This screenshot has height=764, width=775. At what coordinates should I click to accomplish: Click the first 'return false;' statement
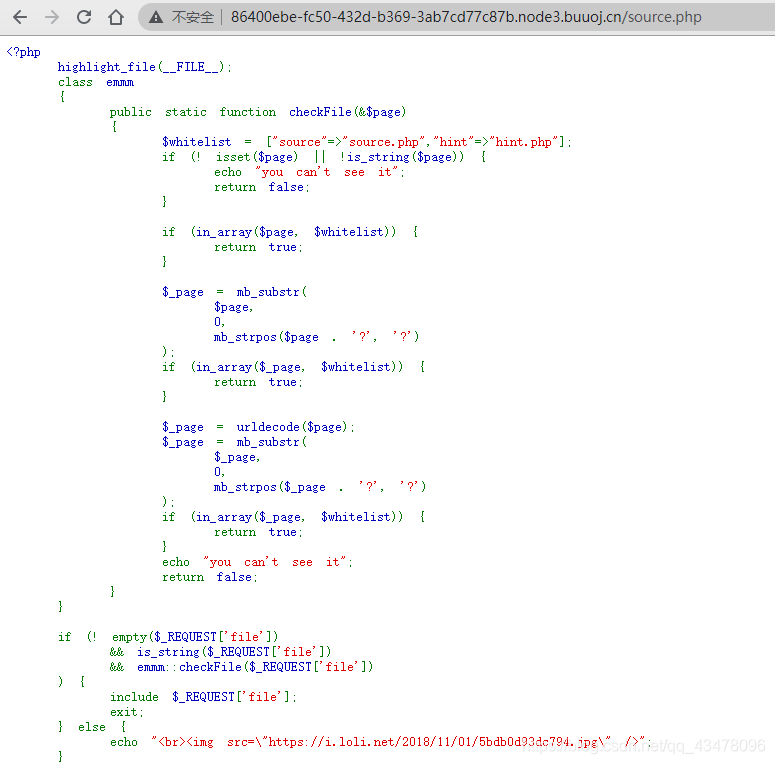click(261, 187)
